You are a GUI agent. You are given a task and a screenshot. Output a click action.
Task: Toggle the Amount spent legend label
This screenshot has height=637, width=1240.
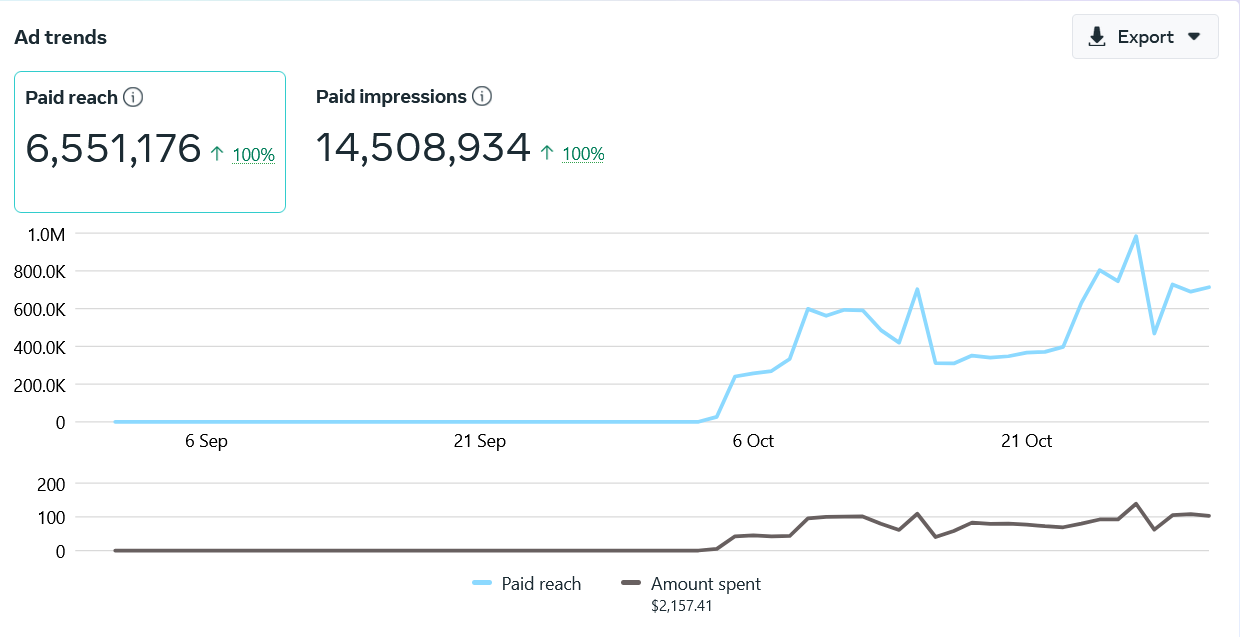tap(705, 584)
